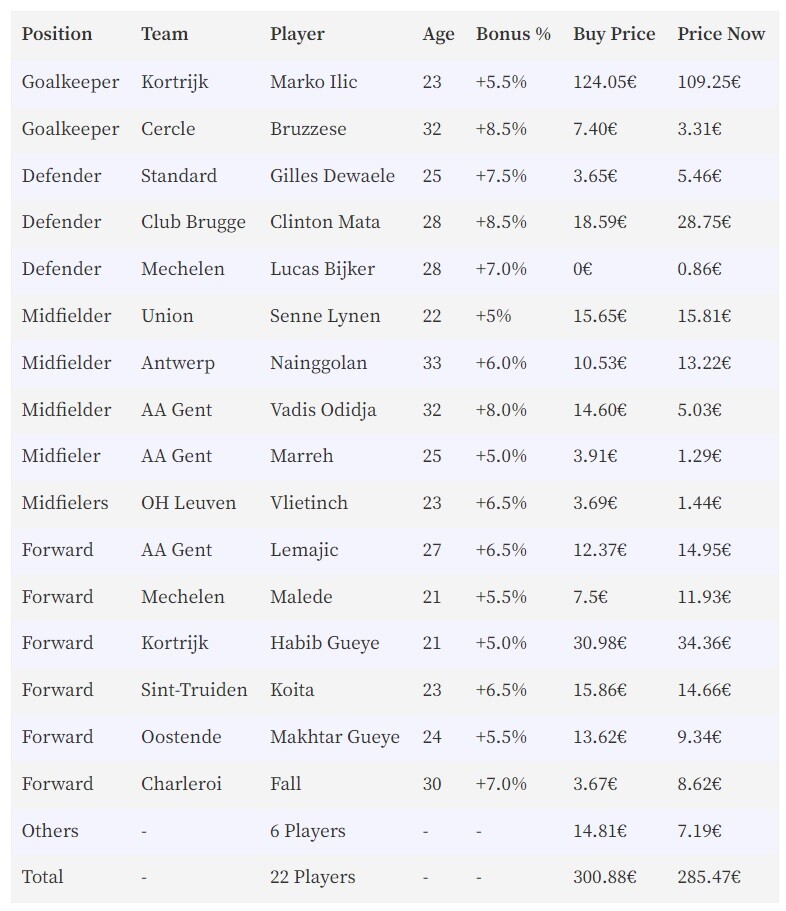
Task: Select the Buy Price column header
Action: click(x=613, y=34)
